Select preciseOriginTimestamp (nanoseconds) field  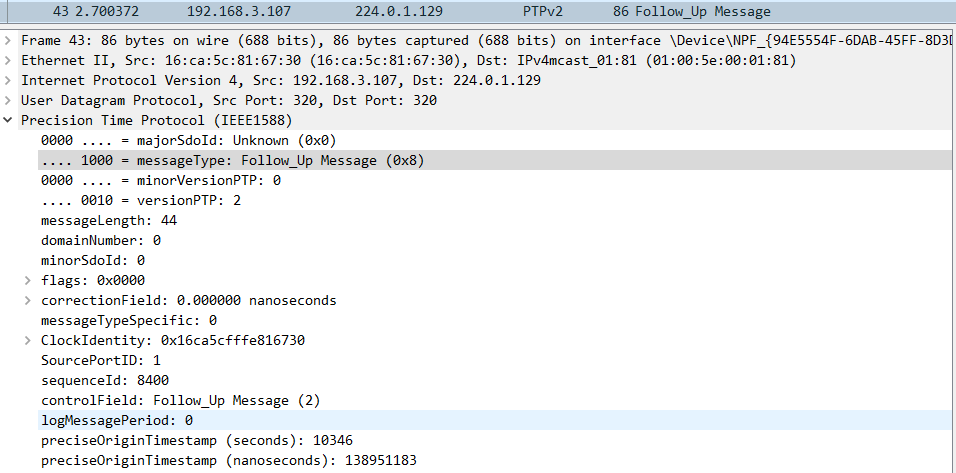click(x=494, y=461)
